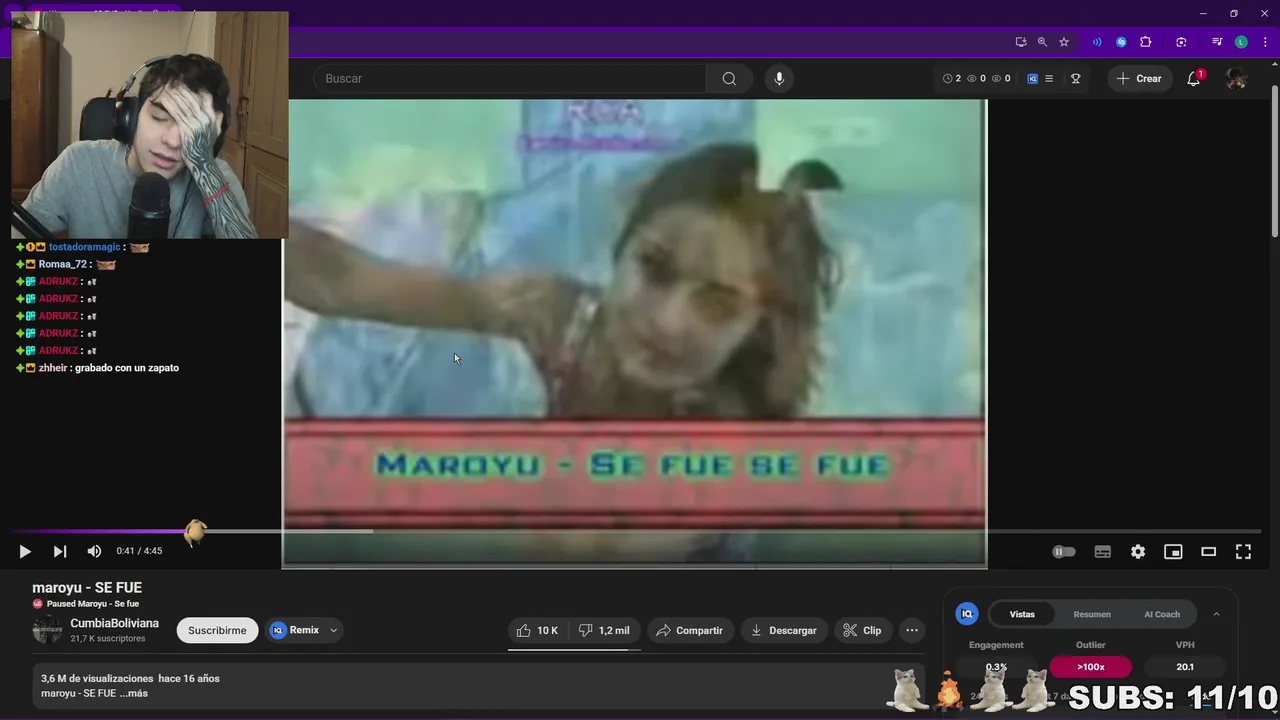
Task: Click the playhead scrubber on timeline
Action: [x=195, y=531]
